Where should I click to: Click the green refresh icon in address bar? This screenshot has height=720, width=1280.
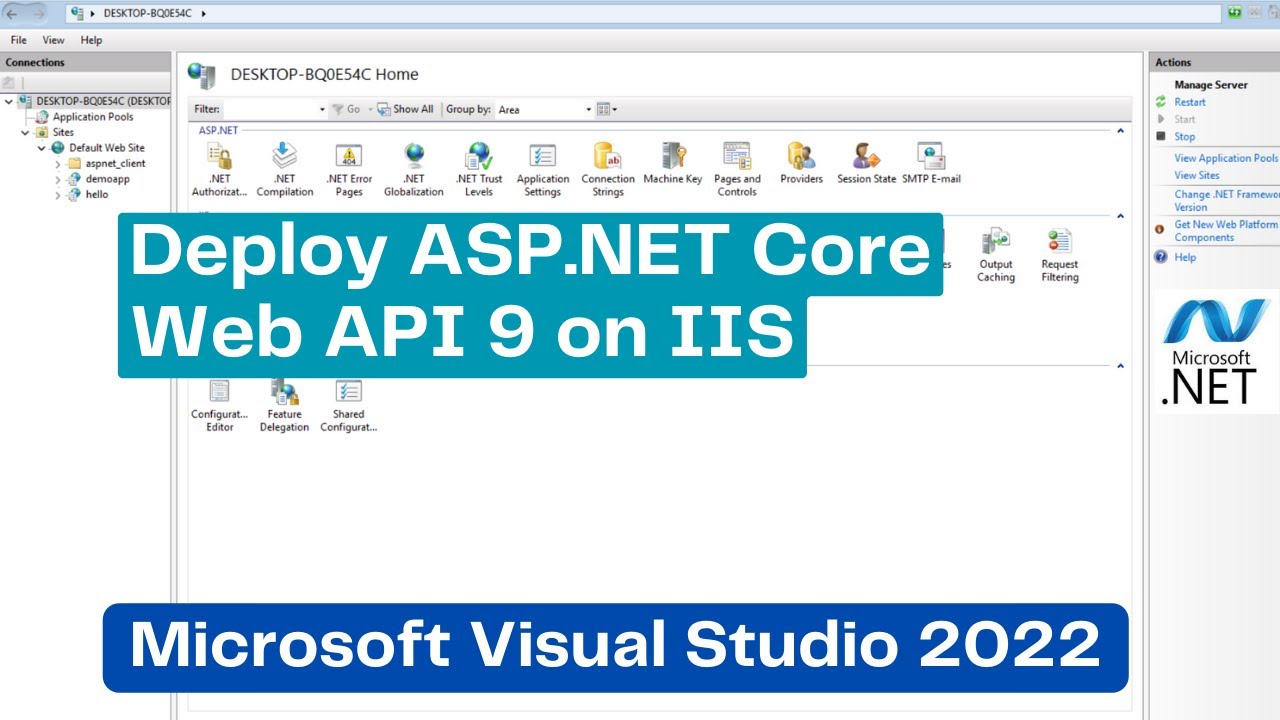(x=1236, y=13)
